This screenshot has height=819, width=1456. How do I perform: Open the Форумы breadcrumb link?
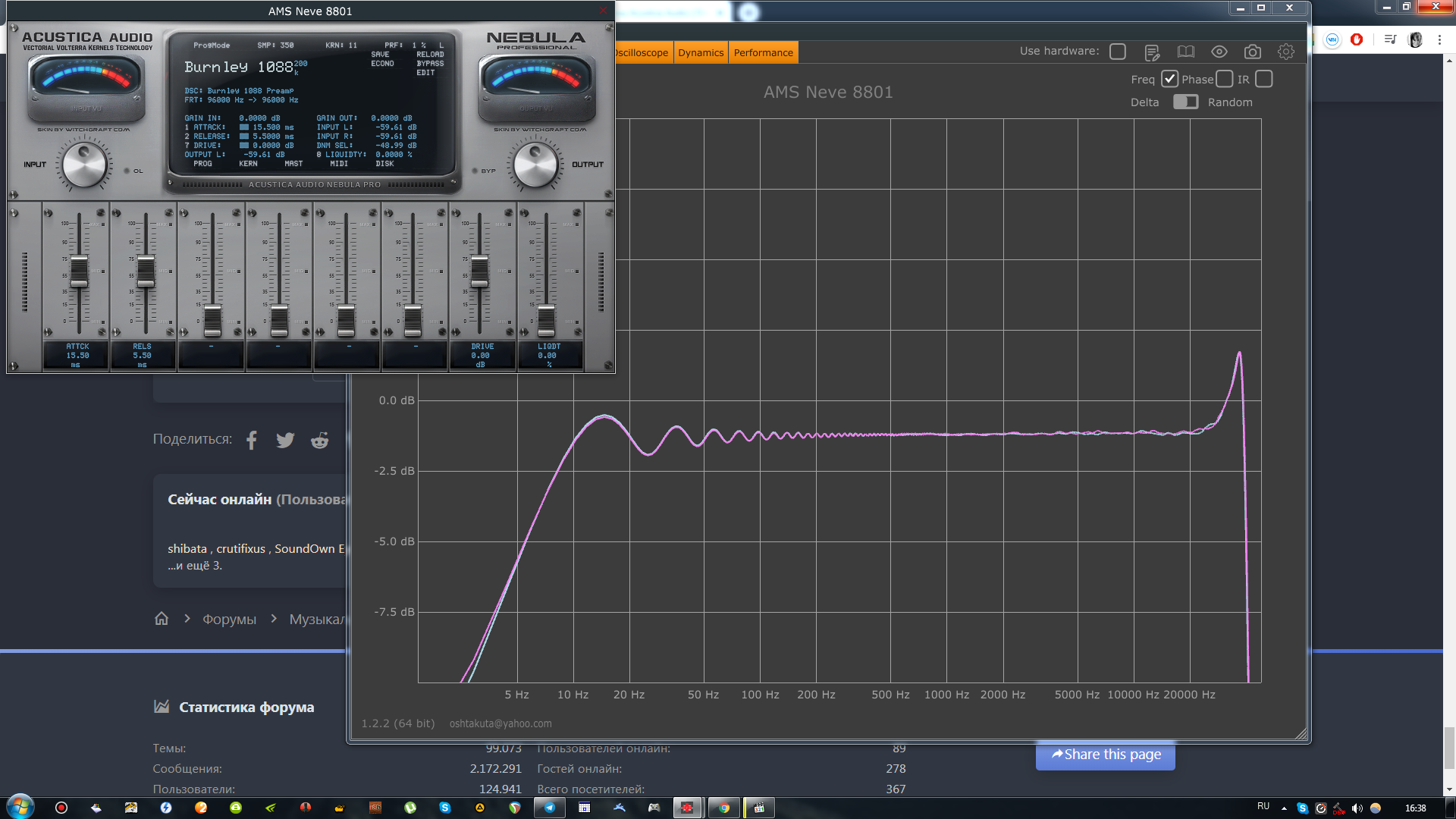(229, 620)
